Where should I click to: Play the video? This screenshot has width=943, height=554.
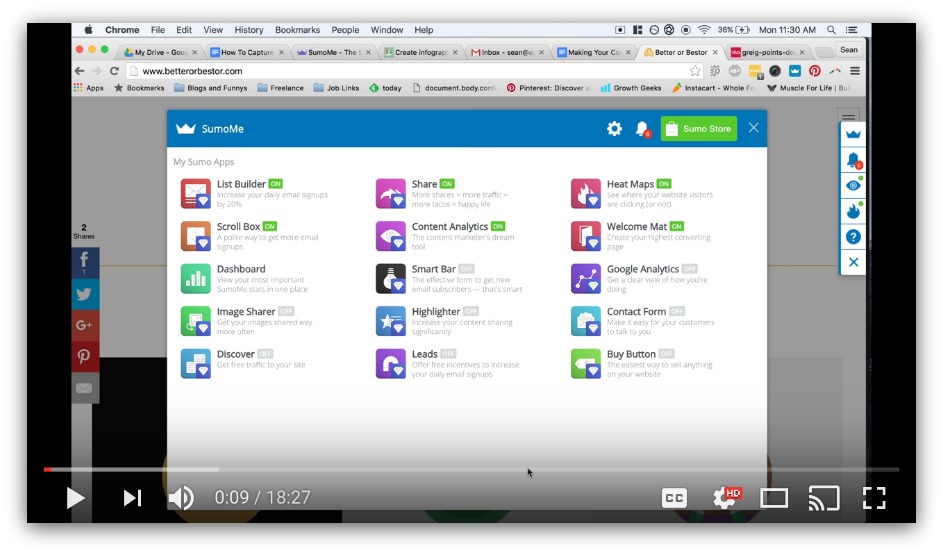tap(75, 498)
